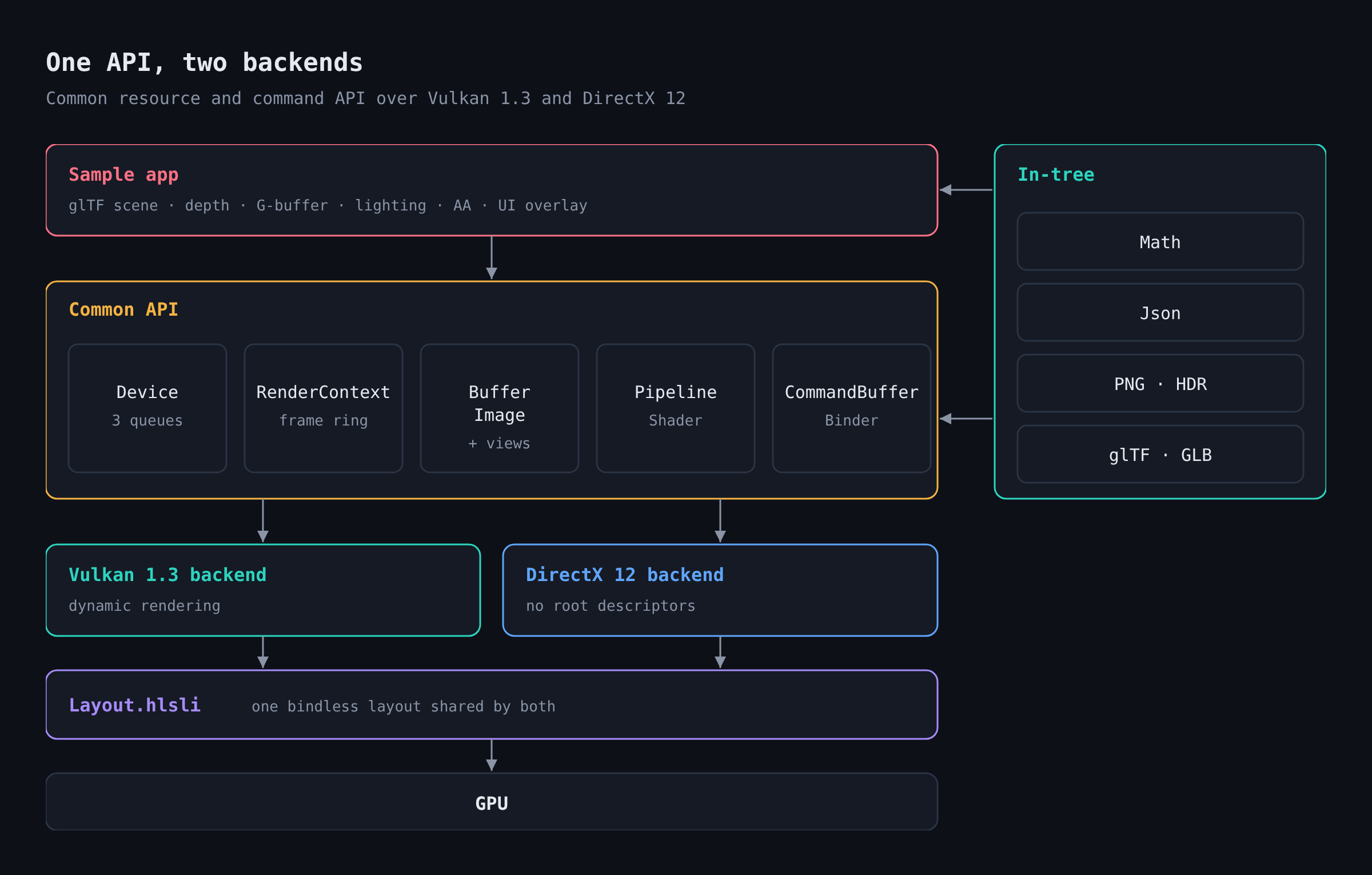Screen dimensions: 1372x875
Task: Click the 'glTF · GLB' box
Action: click(x=1160, y=454)
